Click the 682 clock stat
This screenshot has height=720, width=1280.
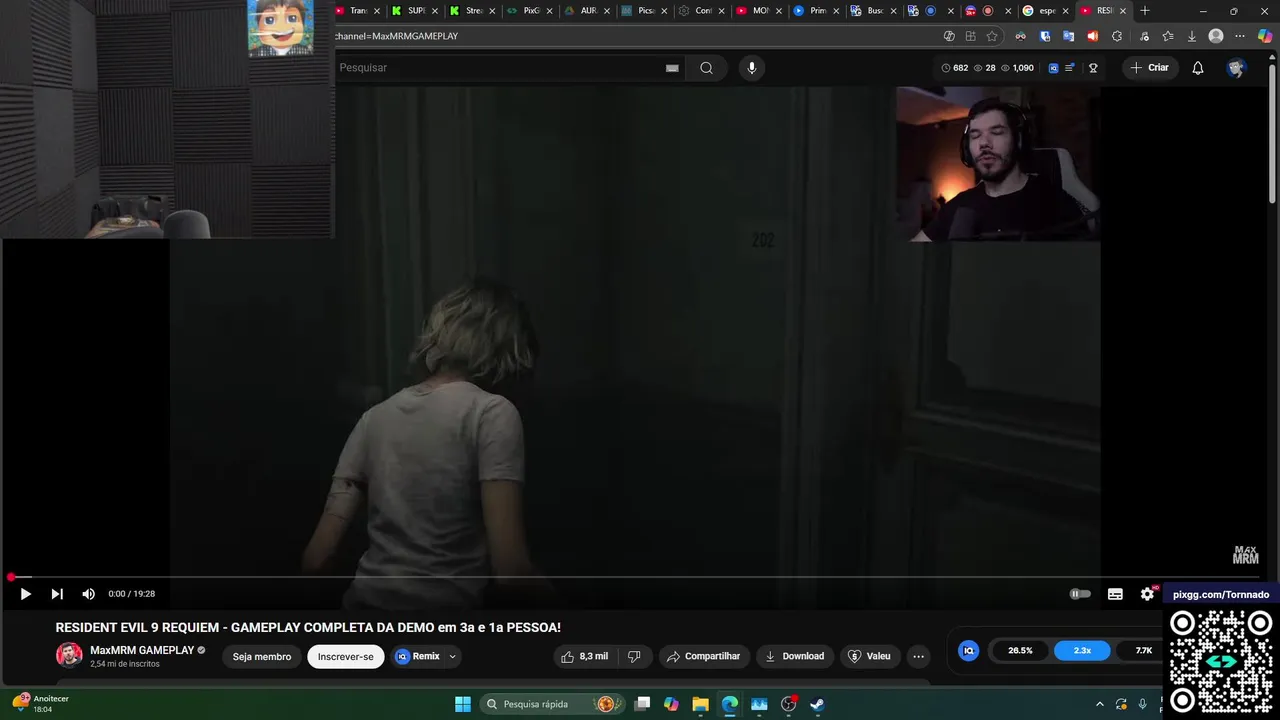955,68
